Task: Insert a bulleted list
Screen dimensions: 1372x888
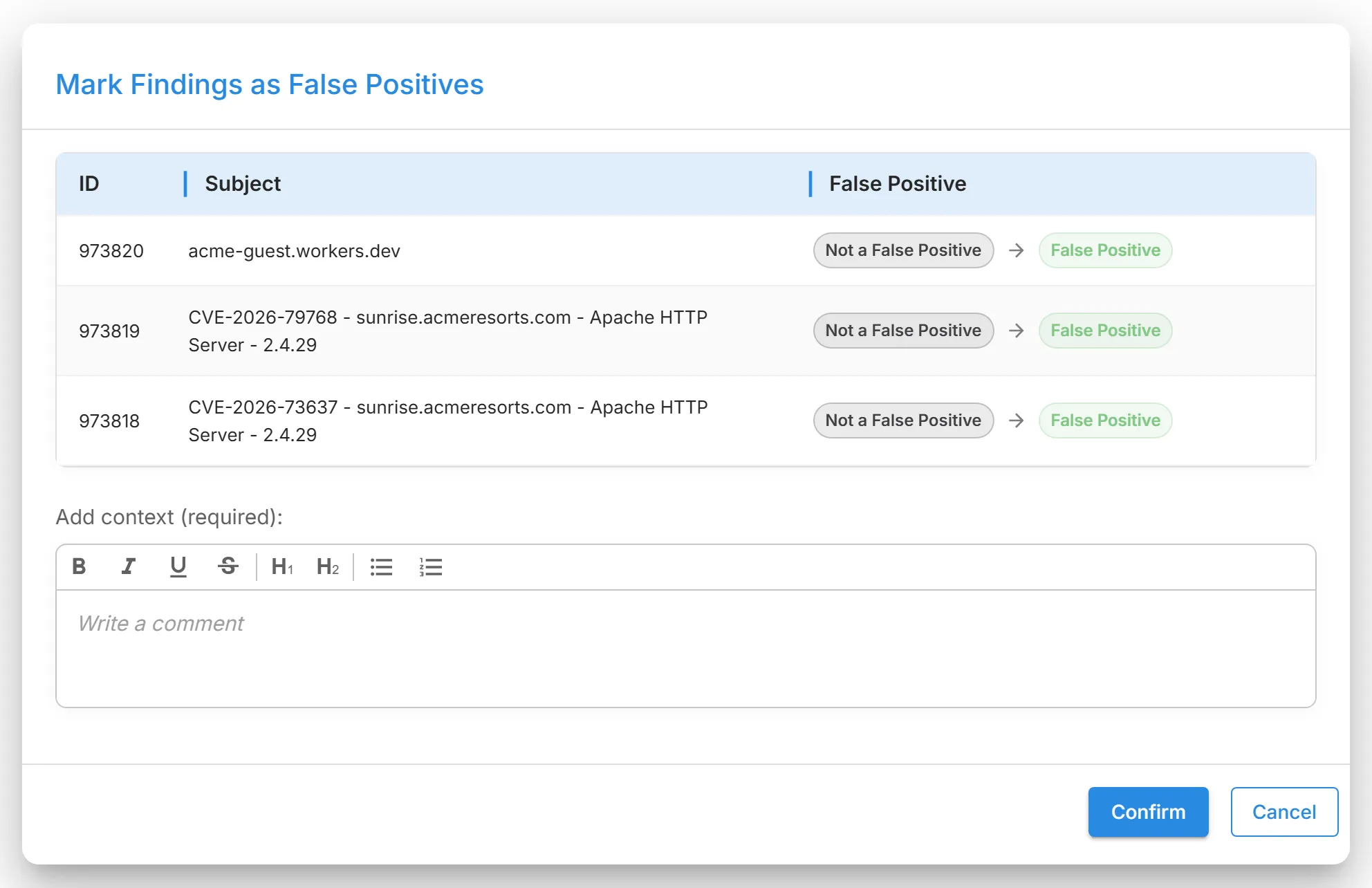Action: click(382, 567)
